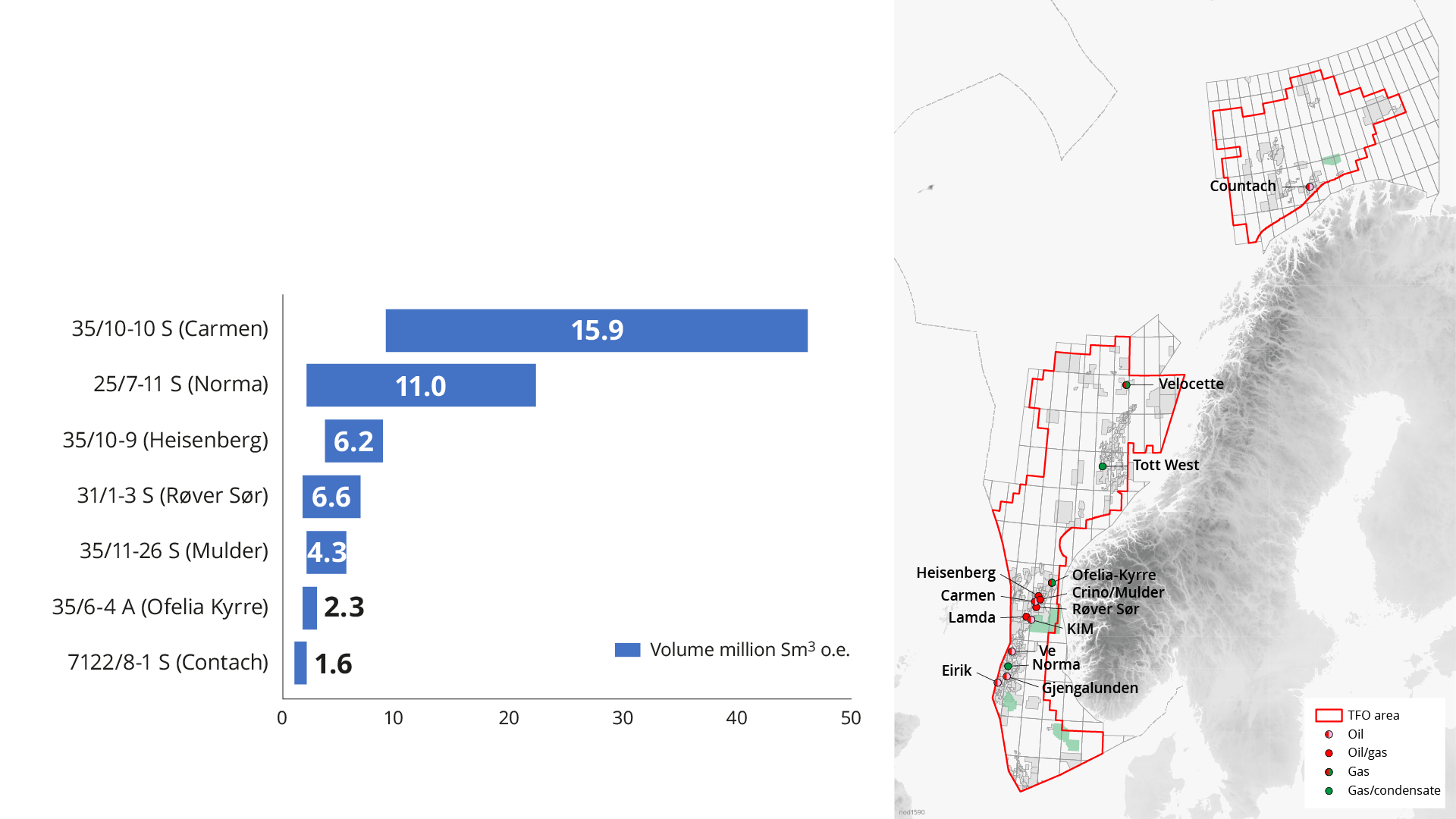Screen dimensions: 1456x819
Task: Click the Velocette gas marker
Action: point(1126,385)
